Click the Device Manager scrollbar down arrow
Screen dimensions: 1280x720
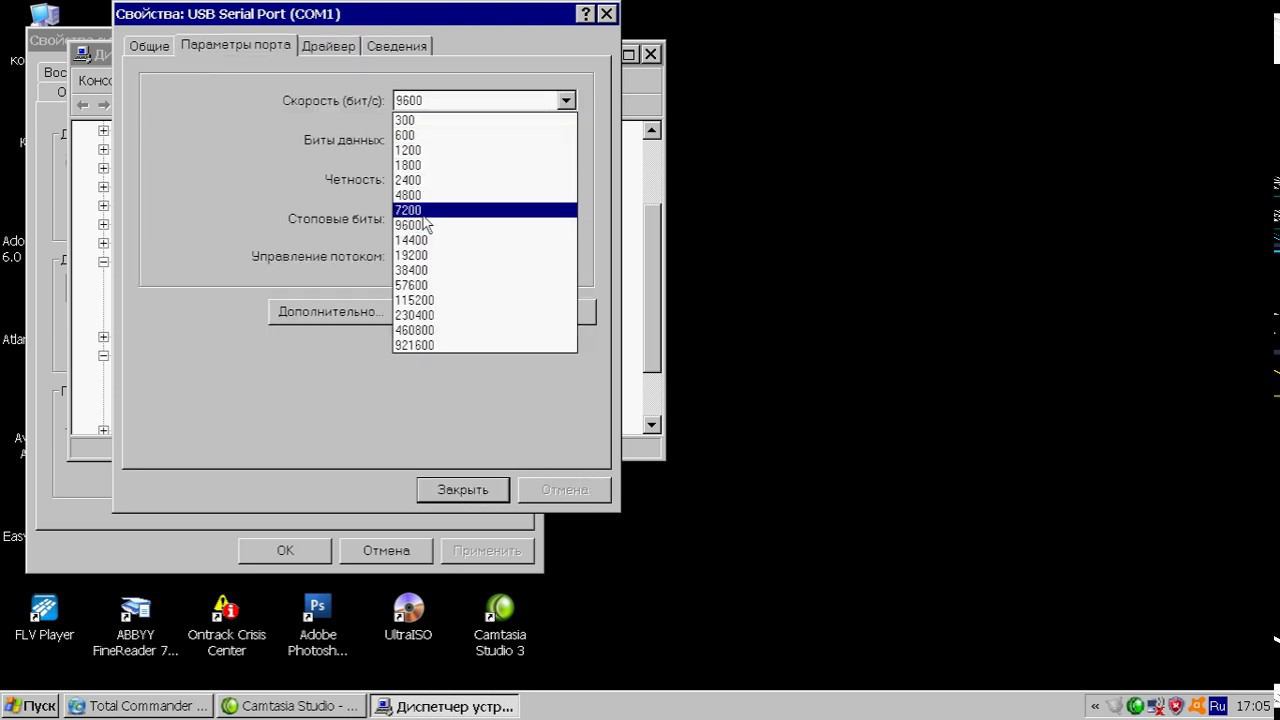point(652,425)
